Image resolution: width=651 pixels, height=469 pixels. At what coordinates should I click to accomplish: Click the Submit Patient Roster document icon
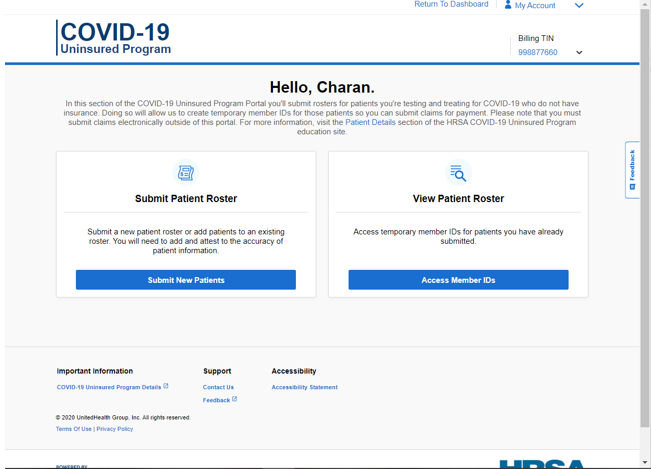click(186, 173)
